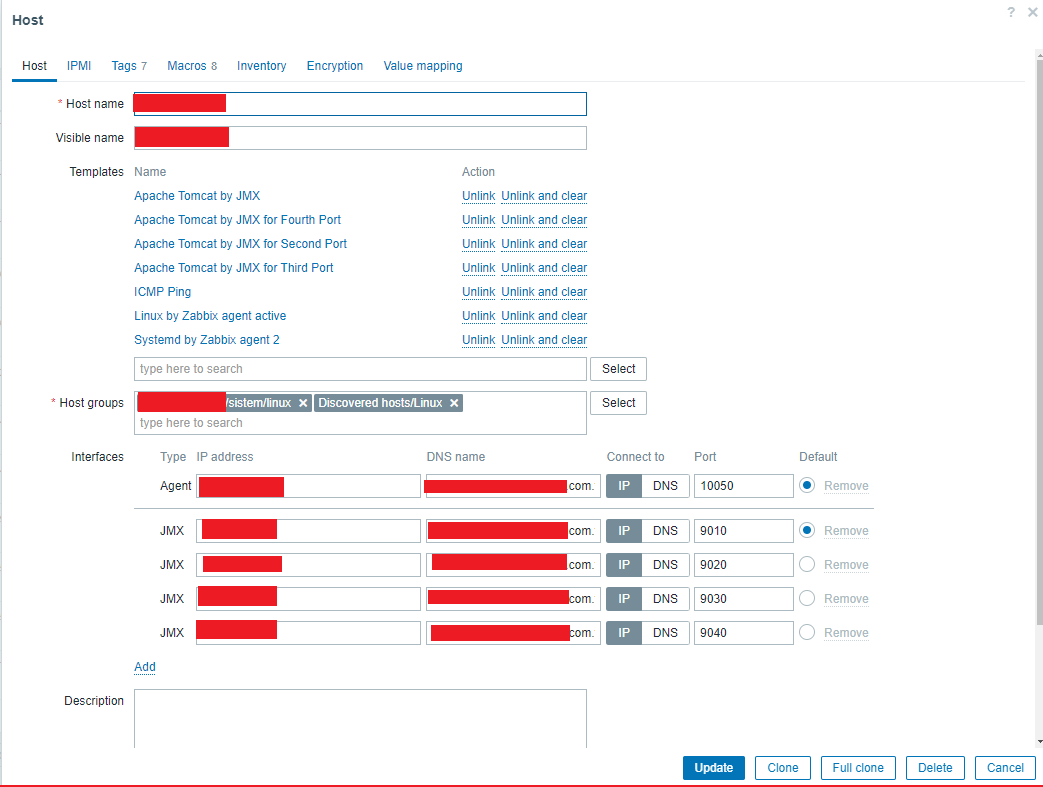Viewport: 1043px width, 787px height.
Task: Set JMX port 9040 interface to DNS
Action: point(665,633)
